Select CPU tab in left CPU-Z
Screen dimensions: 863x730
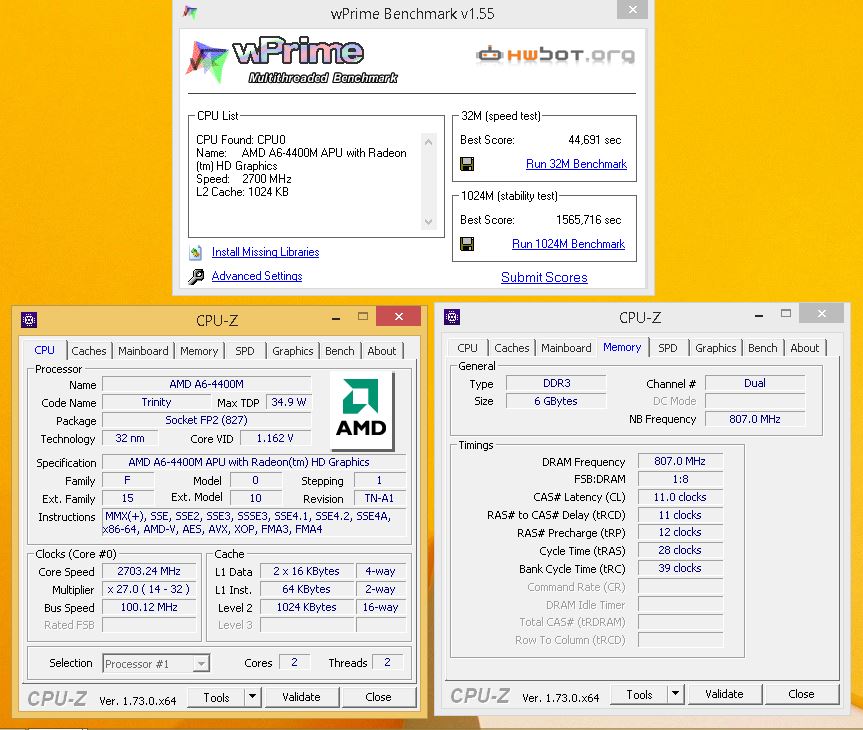coord(45,350)
